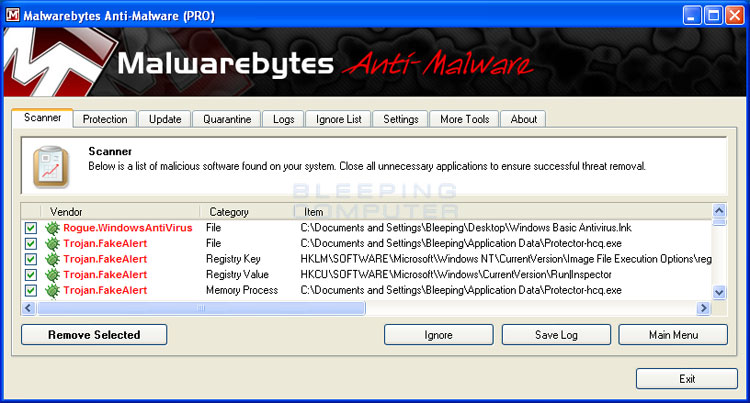Maximize the Malwarebytes window
The image size is (750, 403).
point(713,15)
